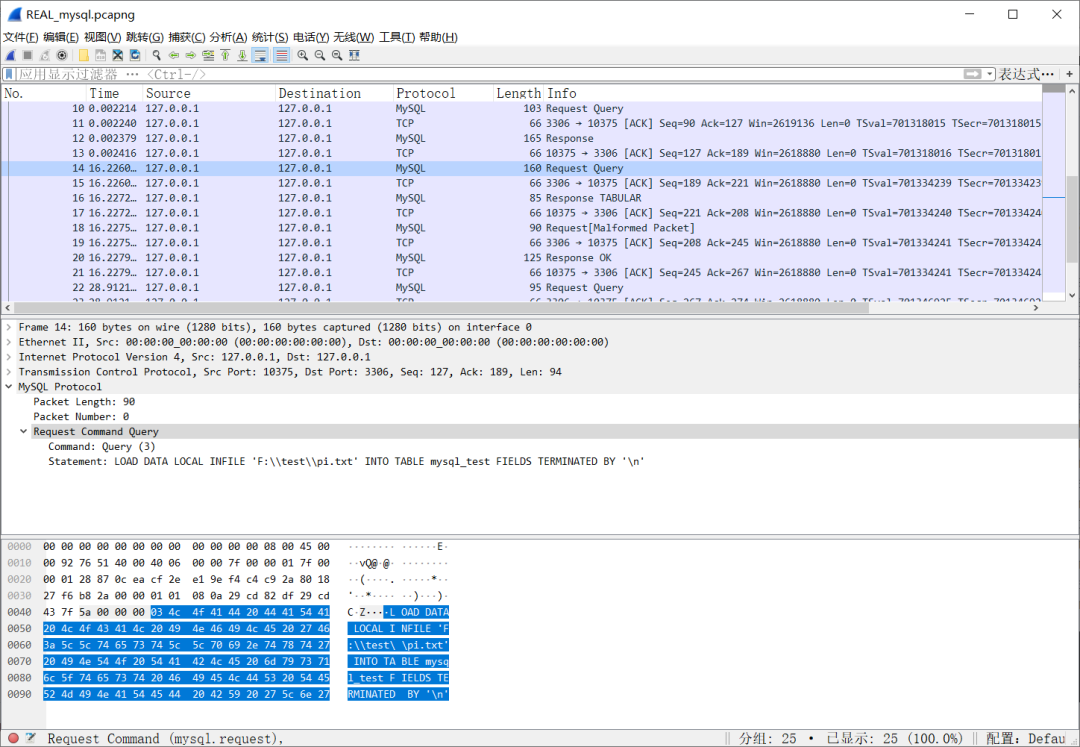Save the capture file from the toolbar
The width and height of the screenshot is (1080, 747).
101,55
